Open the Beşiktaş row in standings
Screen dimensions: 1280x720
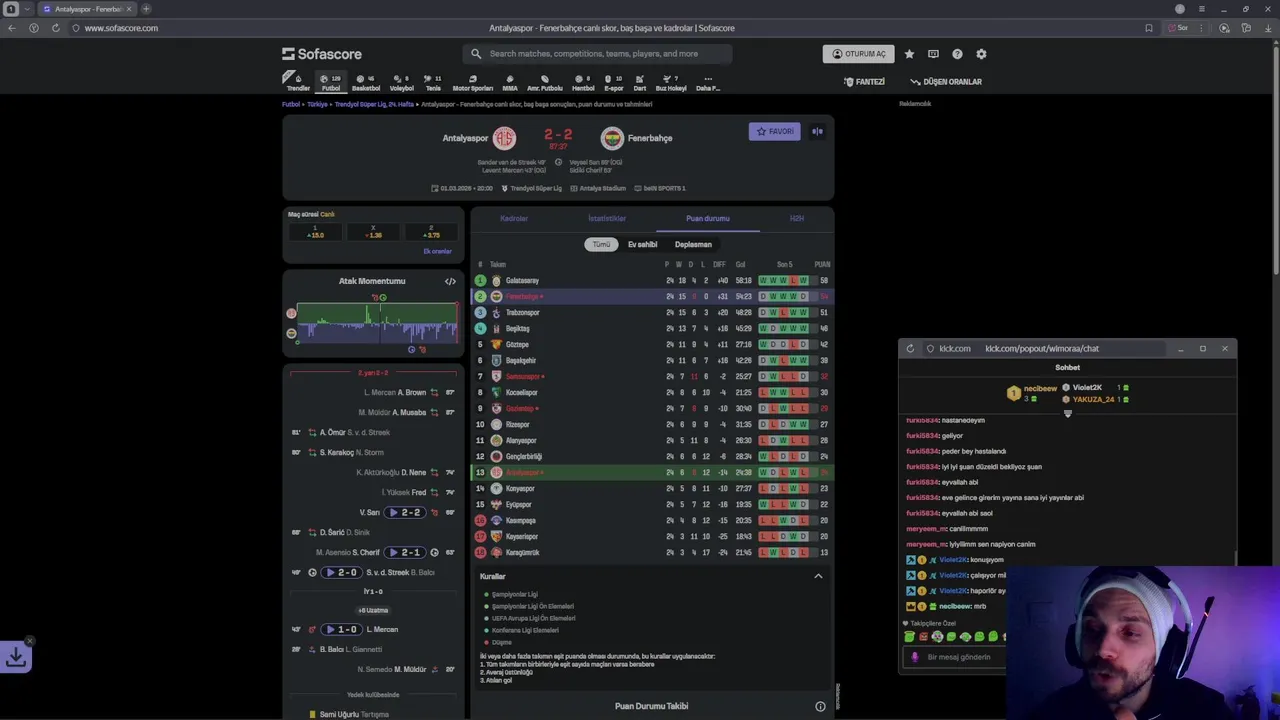[652, 328]
